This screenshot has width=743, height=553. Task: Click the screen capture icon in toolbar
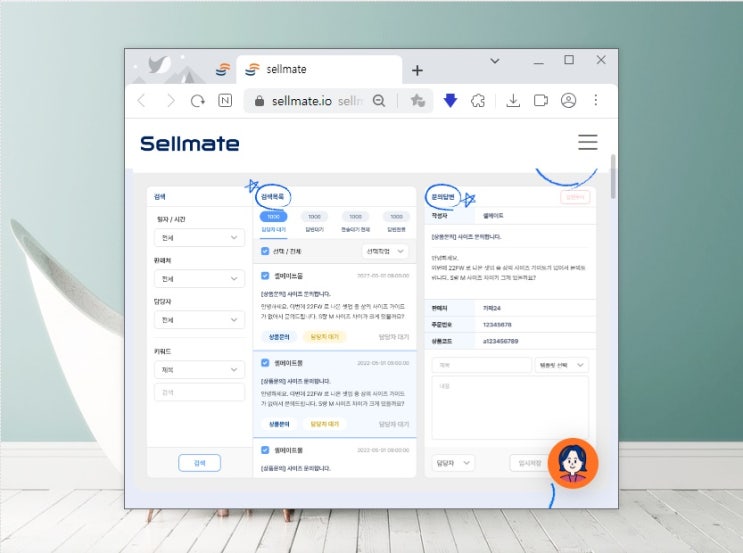click(x=541, y=100)
